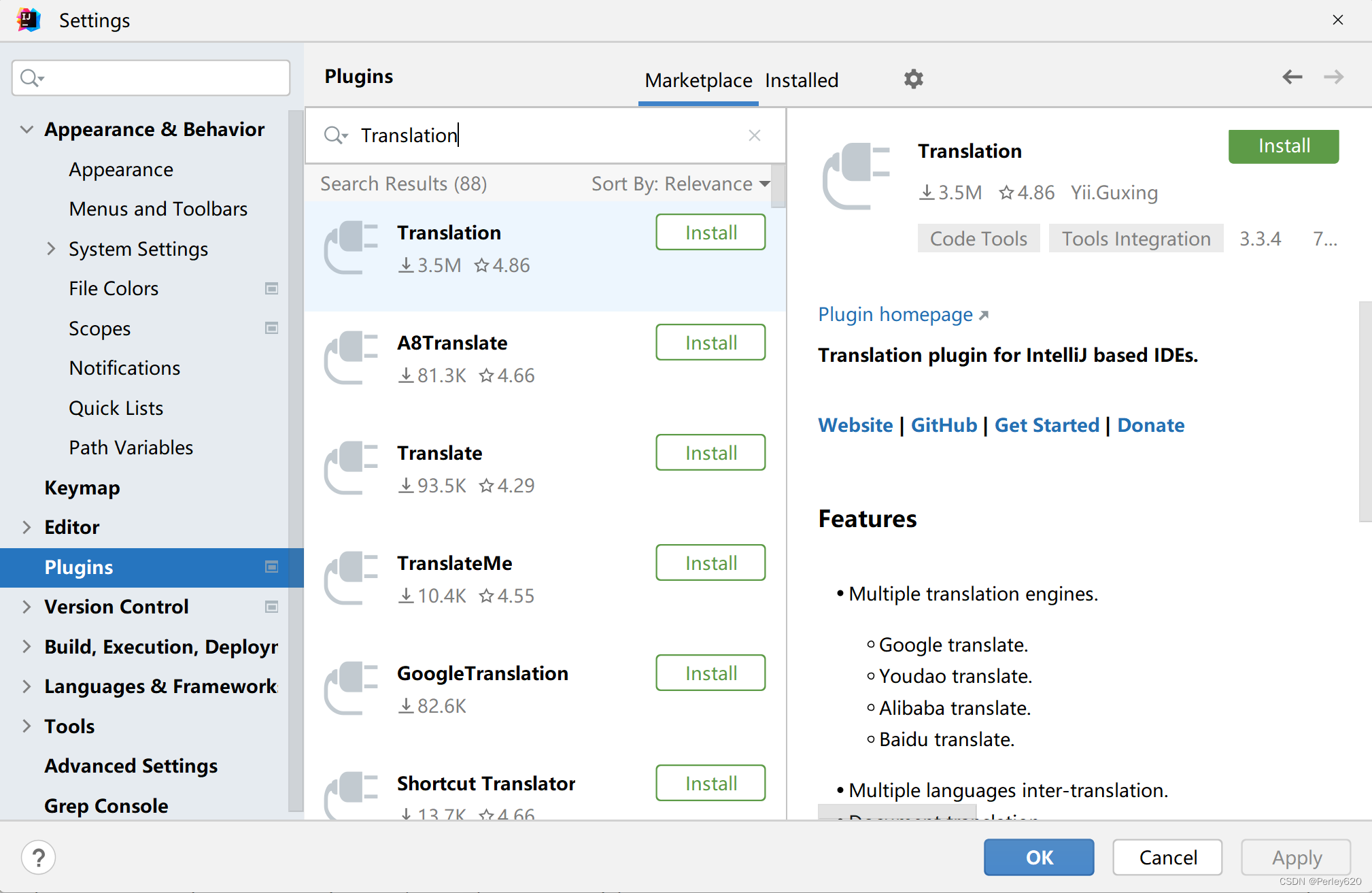Switch to the Installed tab
The width and height of the screenshot is (1372, 893).
click(802, 80)
